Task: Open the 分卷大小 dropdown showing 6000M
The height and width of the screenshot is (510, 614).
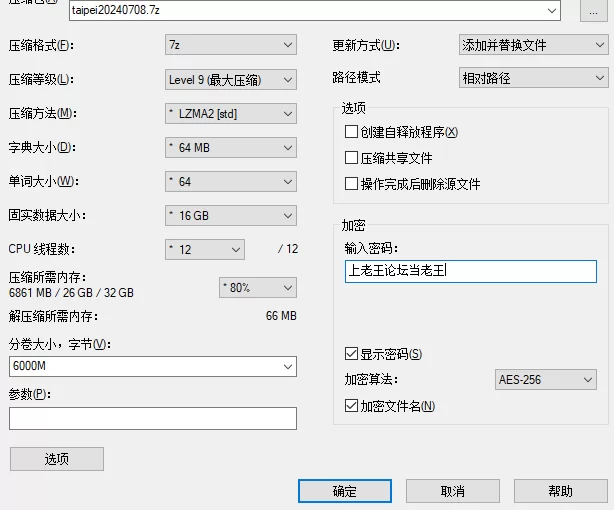Action: coord(153,366)
